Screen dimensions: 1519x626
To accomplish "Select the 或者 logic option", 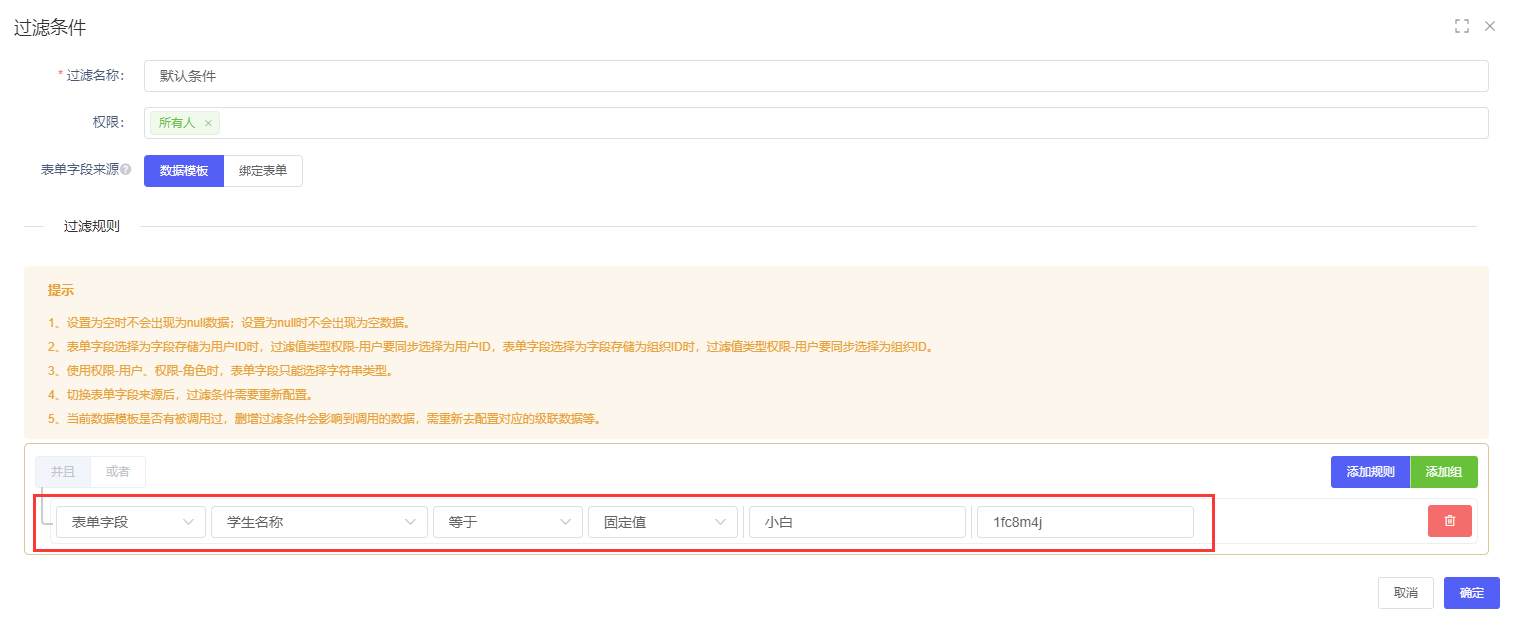I will coord(118,471).
